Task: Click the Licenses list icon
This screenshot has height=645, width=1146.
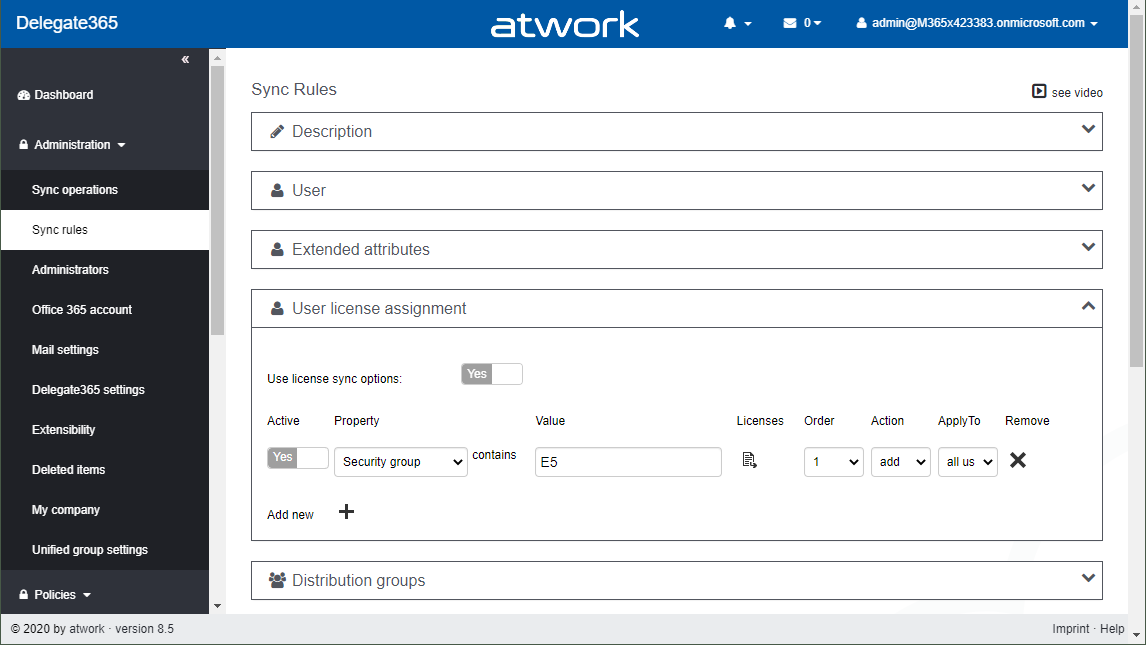Action: tap(750, 460)
